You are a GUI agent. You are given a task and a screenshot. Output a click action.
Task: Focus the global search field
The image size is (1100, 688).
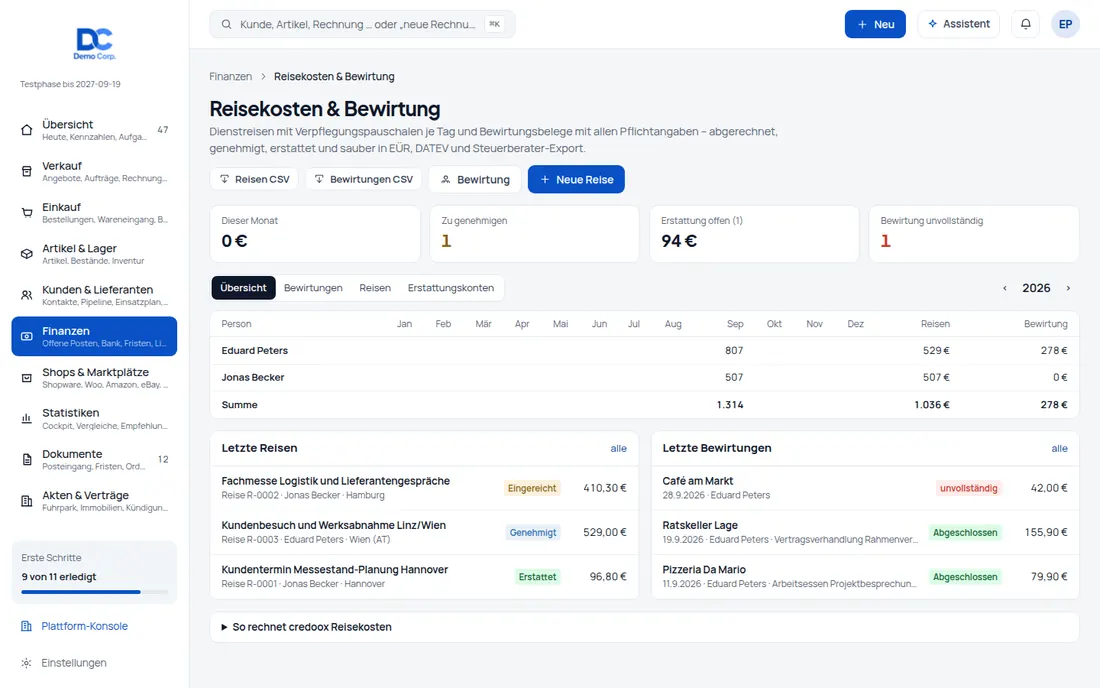(362, 24)
